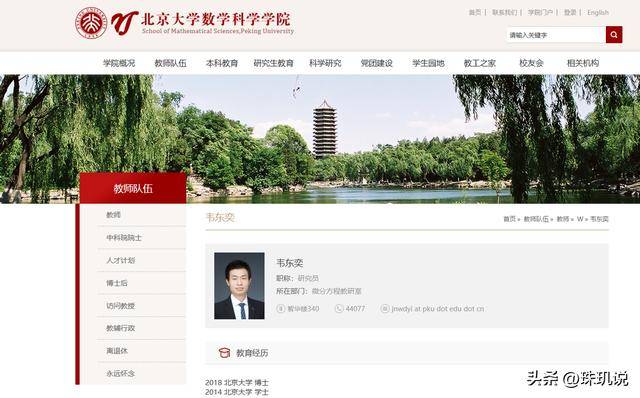Click the 韦东奕 name inside the profile card
Screen dimensions: 640x398
click(x=289, y=263)
